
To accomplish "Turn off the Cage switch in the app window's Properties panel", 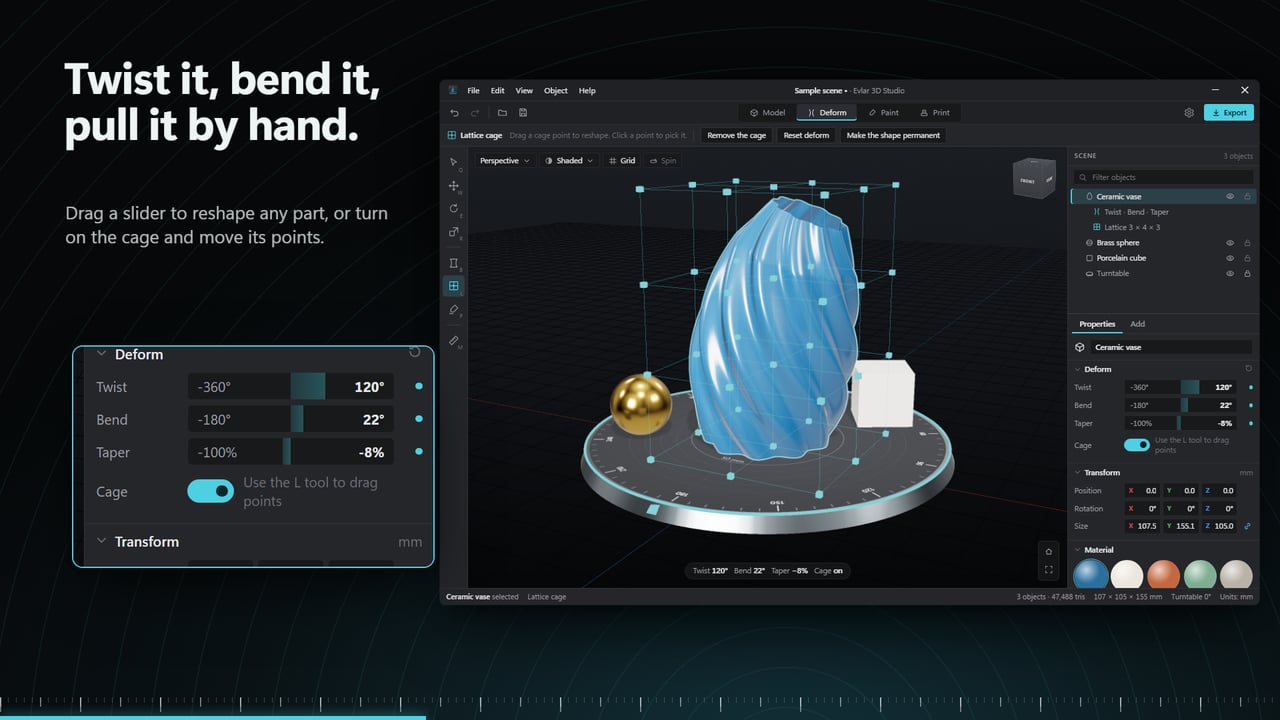I will 1136,445.
